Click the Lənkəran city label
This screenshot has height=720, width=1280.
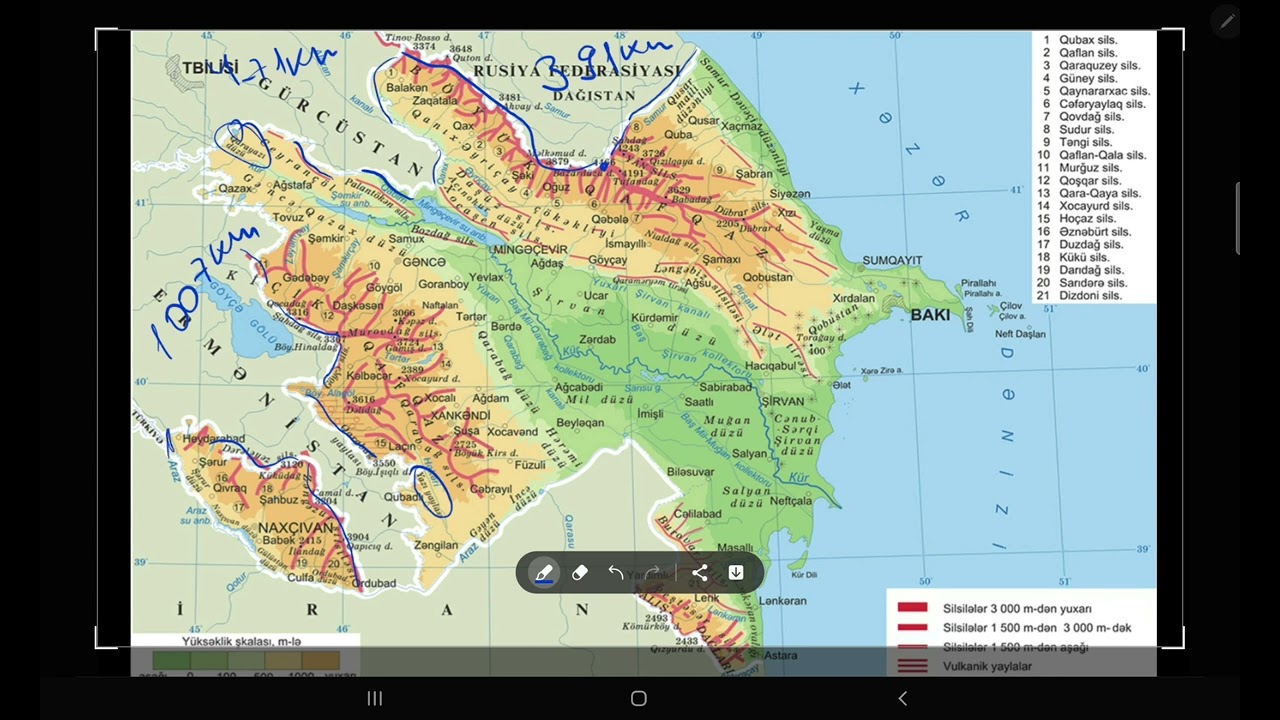pyautogui.click(x=783, y=601)
